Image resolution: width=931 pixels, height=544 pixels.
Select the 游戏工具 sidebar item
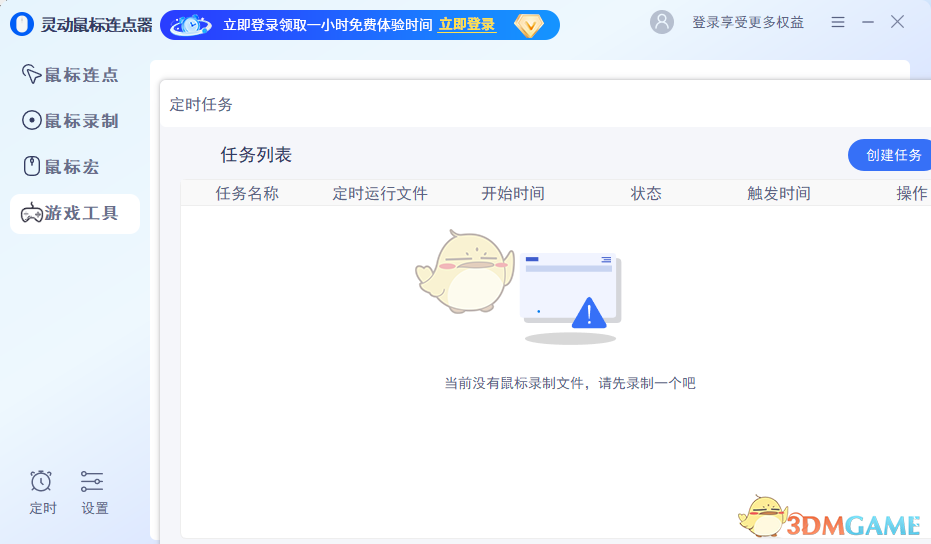[x=75, y=213]
